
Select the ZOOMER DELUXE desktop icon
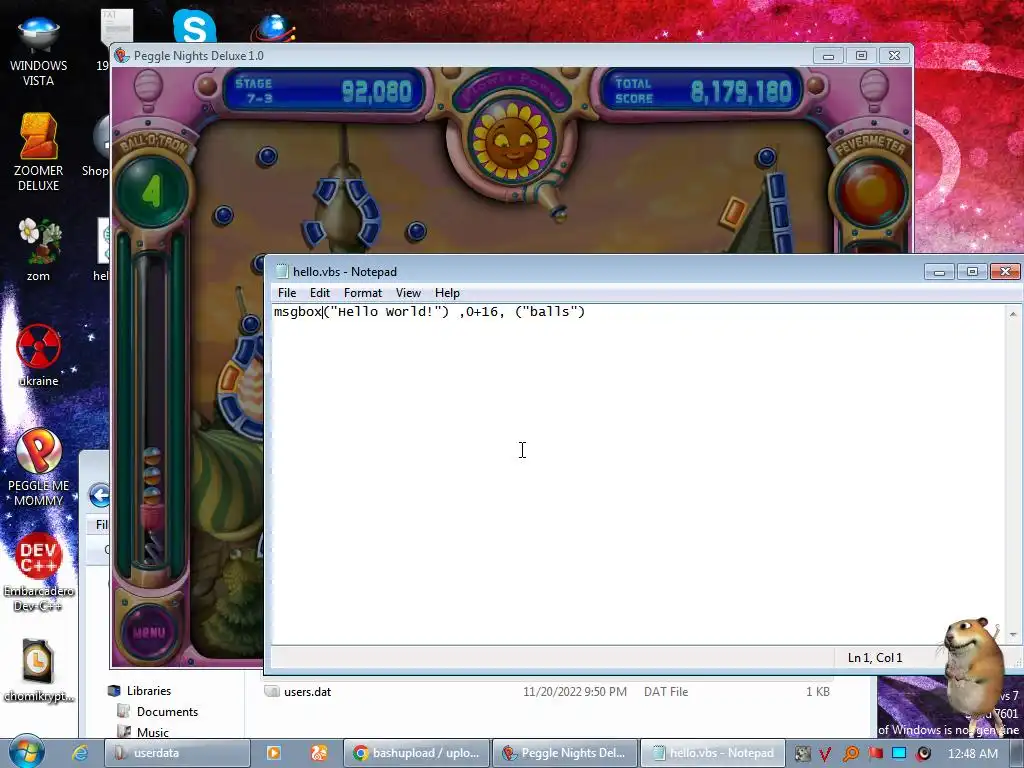[x=39, y=152]
